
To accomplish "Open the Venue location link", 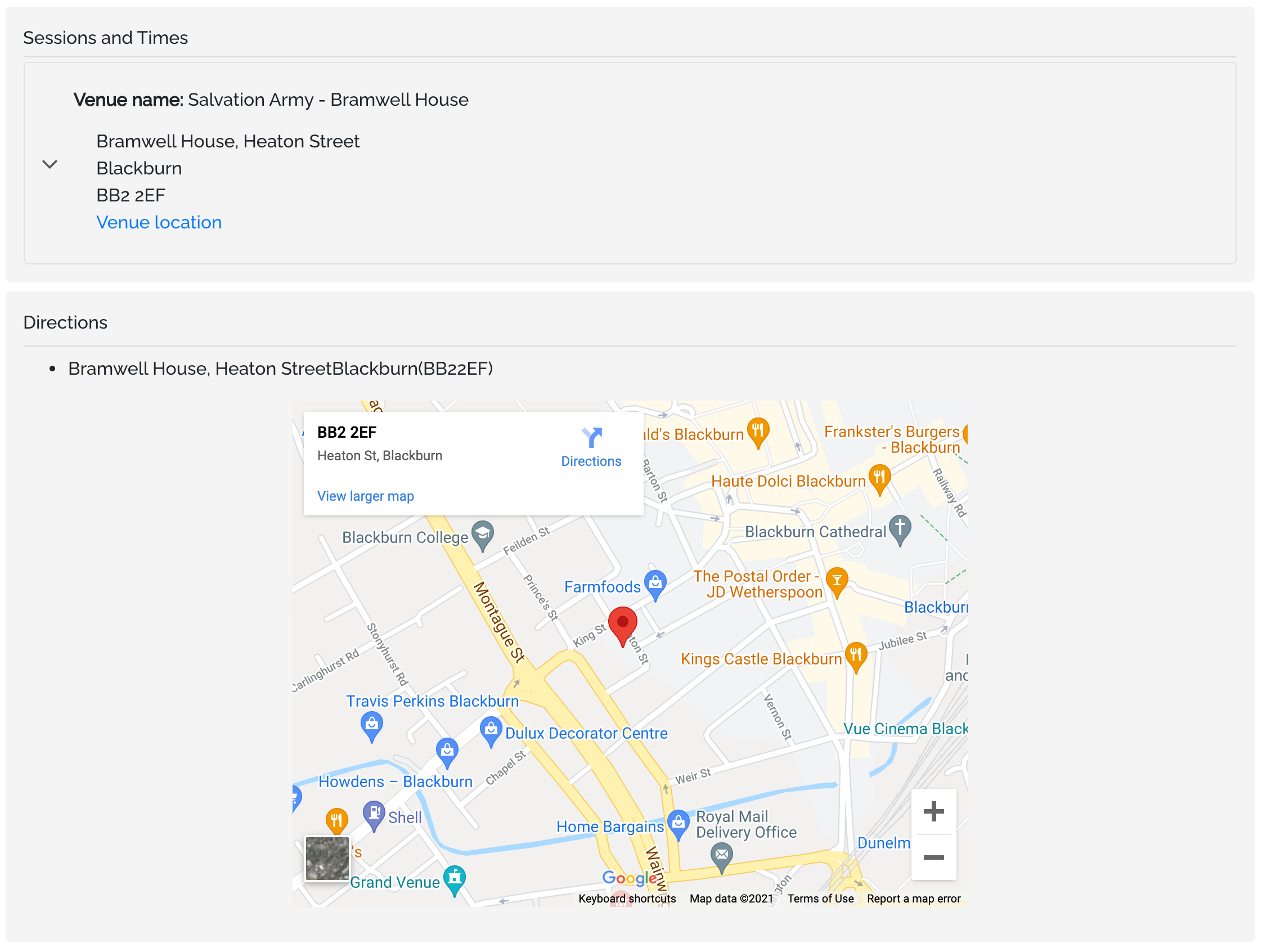I will tap(159, 222).
